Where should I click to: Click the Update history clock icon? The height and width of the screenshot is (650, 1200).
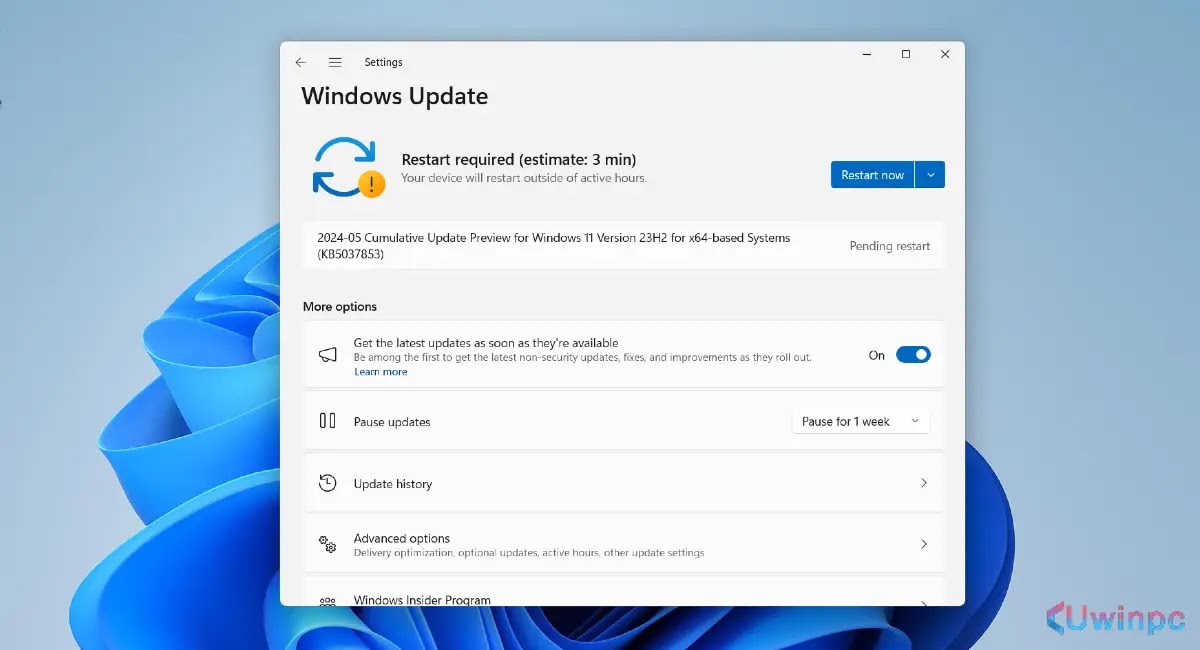click(x=327, y=483)
